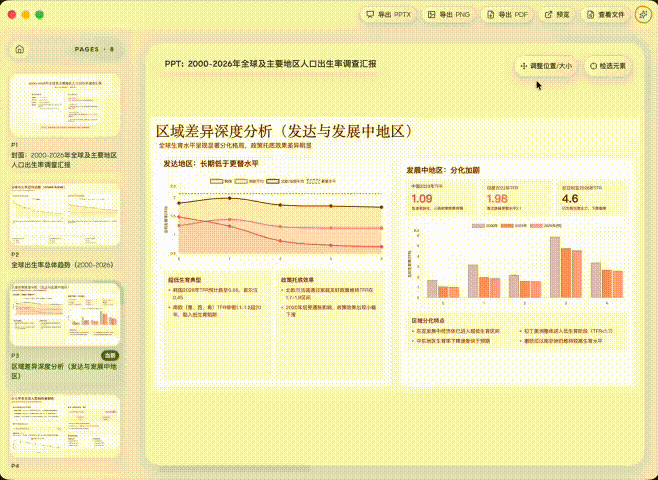Click the 4.6 TFR value card
The image size is (658, 480).
[593, 198]
